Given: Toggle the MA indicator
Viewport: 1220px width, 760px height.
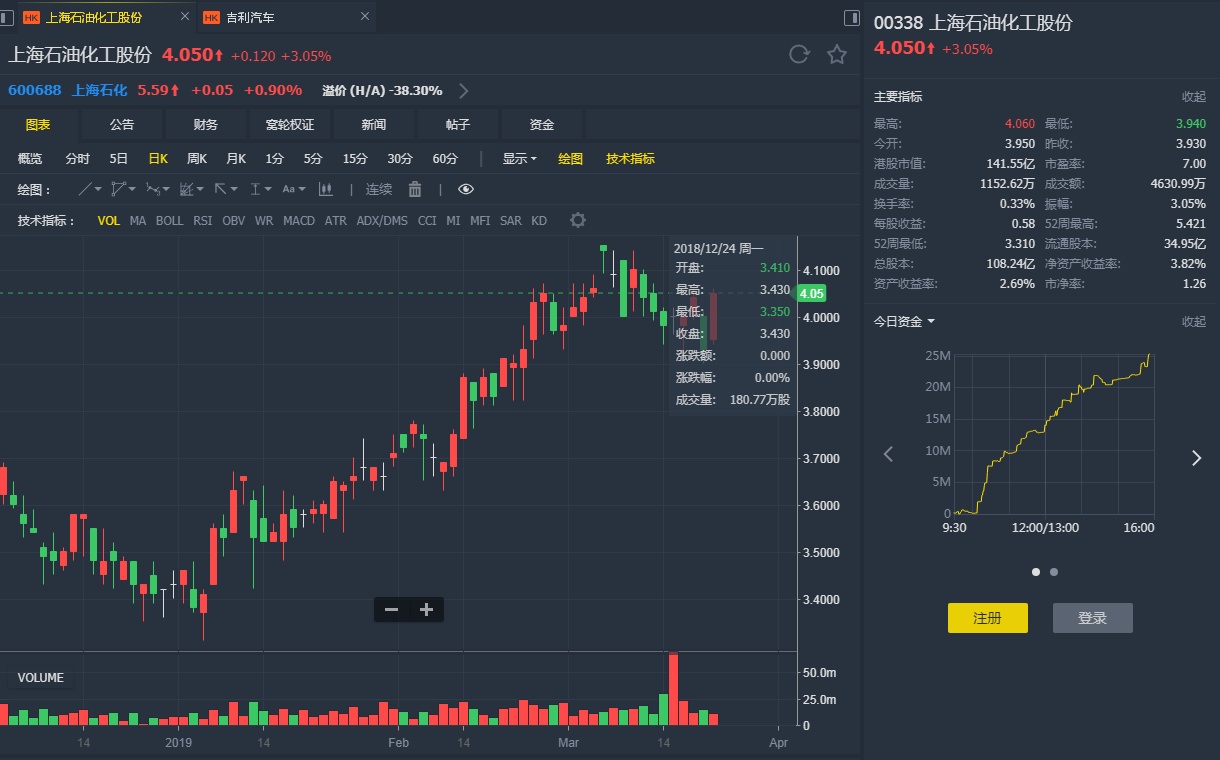Looking at the screenshot, I should tap(138, 221).
